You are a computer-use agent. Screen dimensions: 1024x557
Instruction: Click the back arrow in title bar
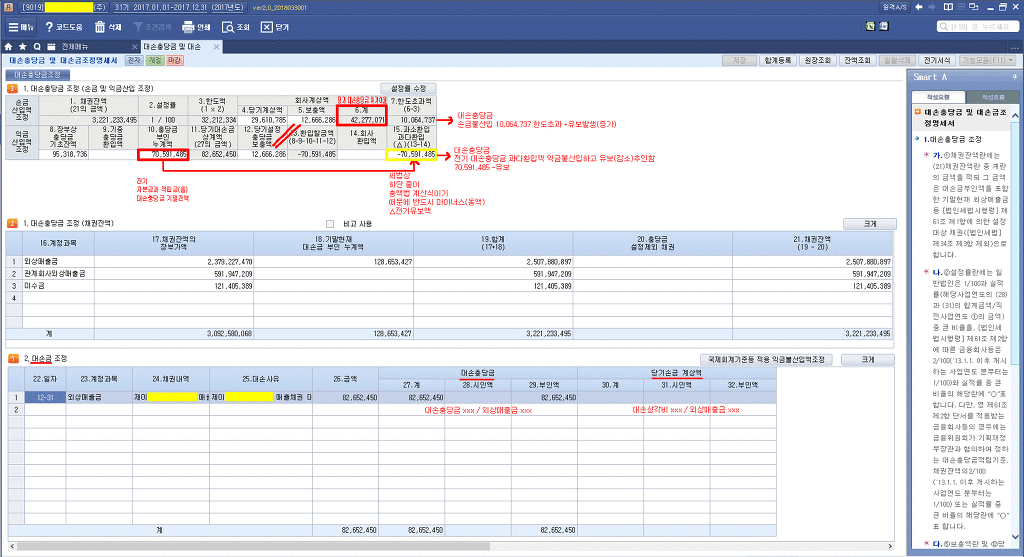click(919, 7)
